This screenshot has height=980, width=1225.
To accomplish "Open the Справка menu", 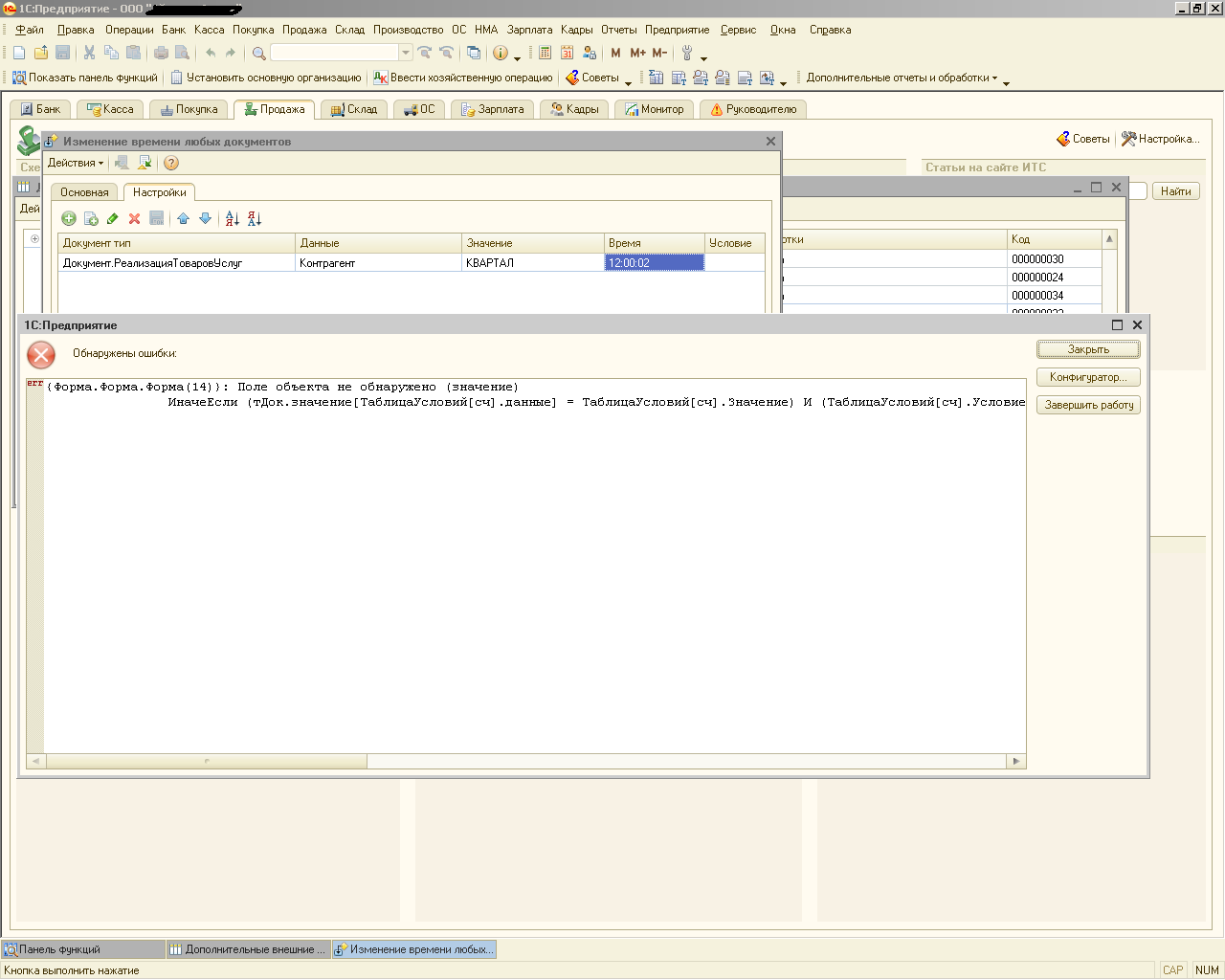I will (830, 30).
